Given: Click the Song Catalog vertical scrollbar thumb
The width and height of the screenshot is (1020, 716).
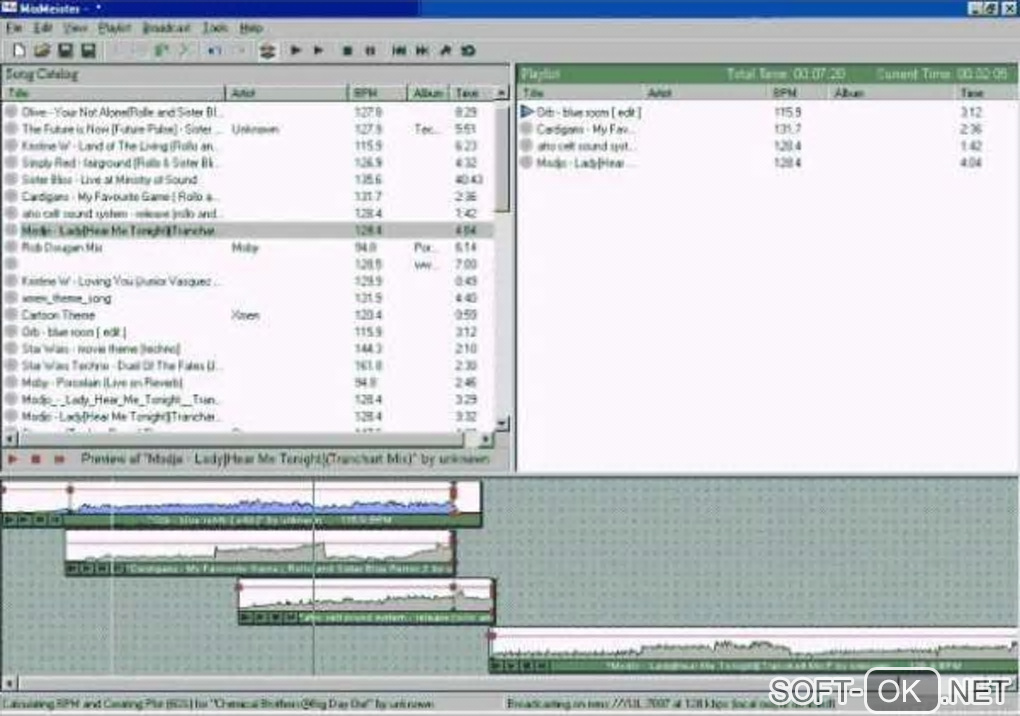Looking at the screenshot, I should coord(501,156).
